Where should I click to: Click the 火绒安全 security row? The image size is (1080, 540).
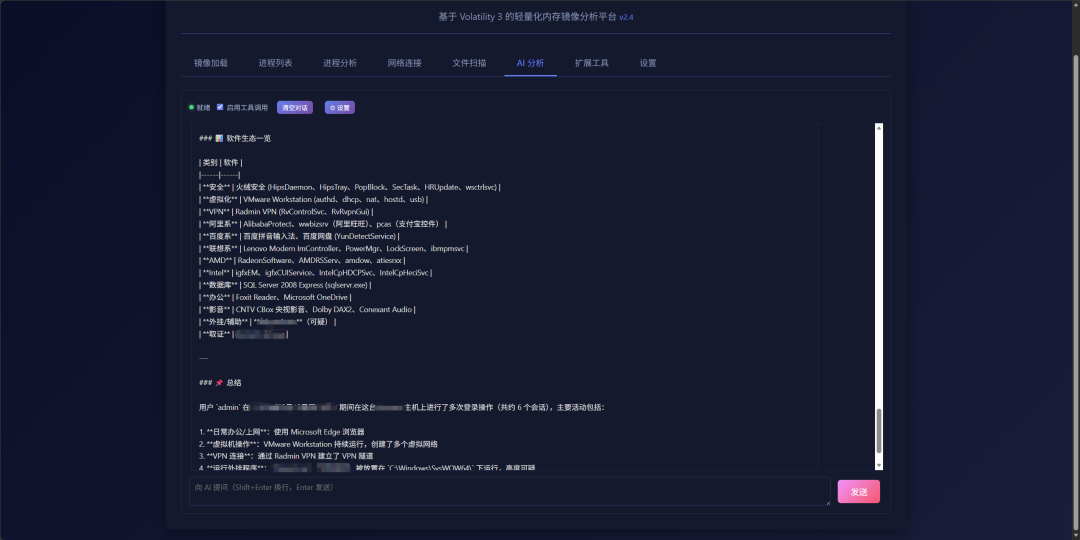(350, 187)
